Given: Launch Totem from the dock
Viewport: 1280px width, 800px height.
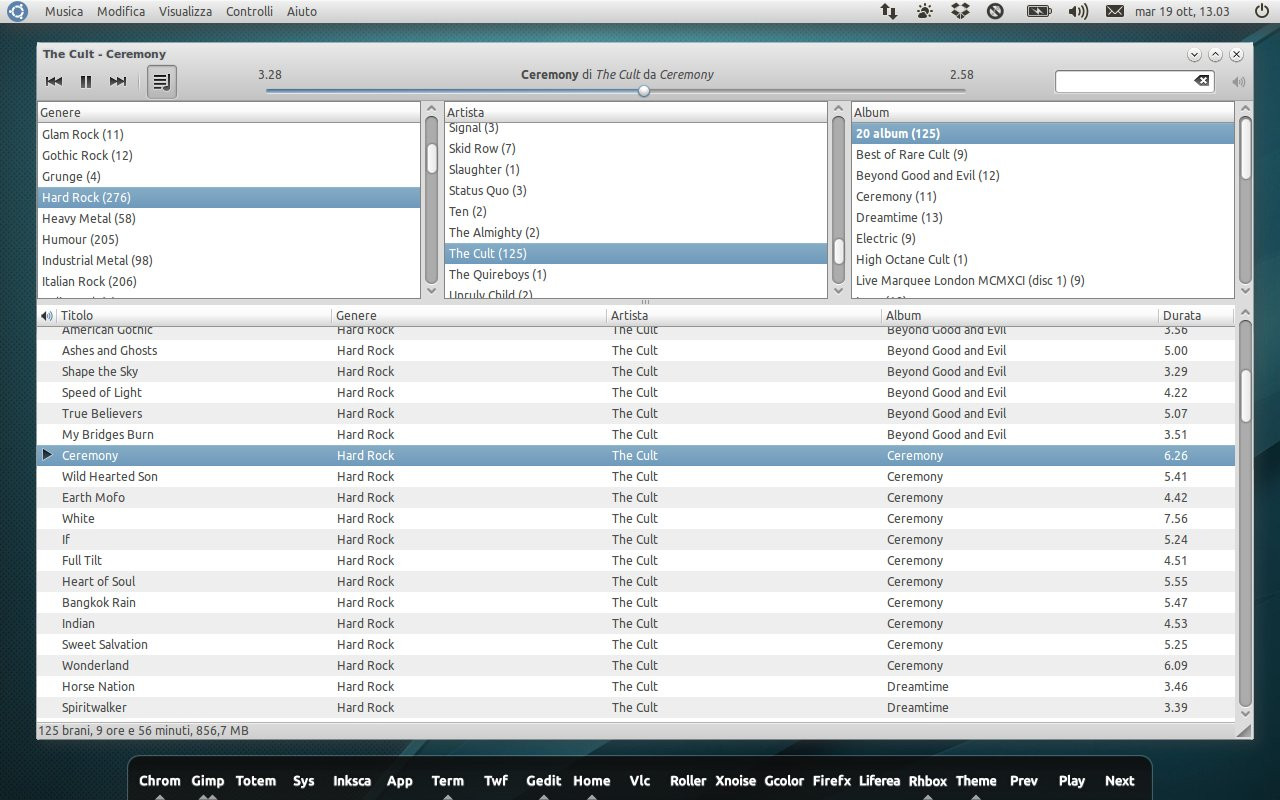Looking at the screenshot, I should click(256, 781).
